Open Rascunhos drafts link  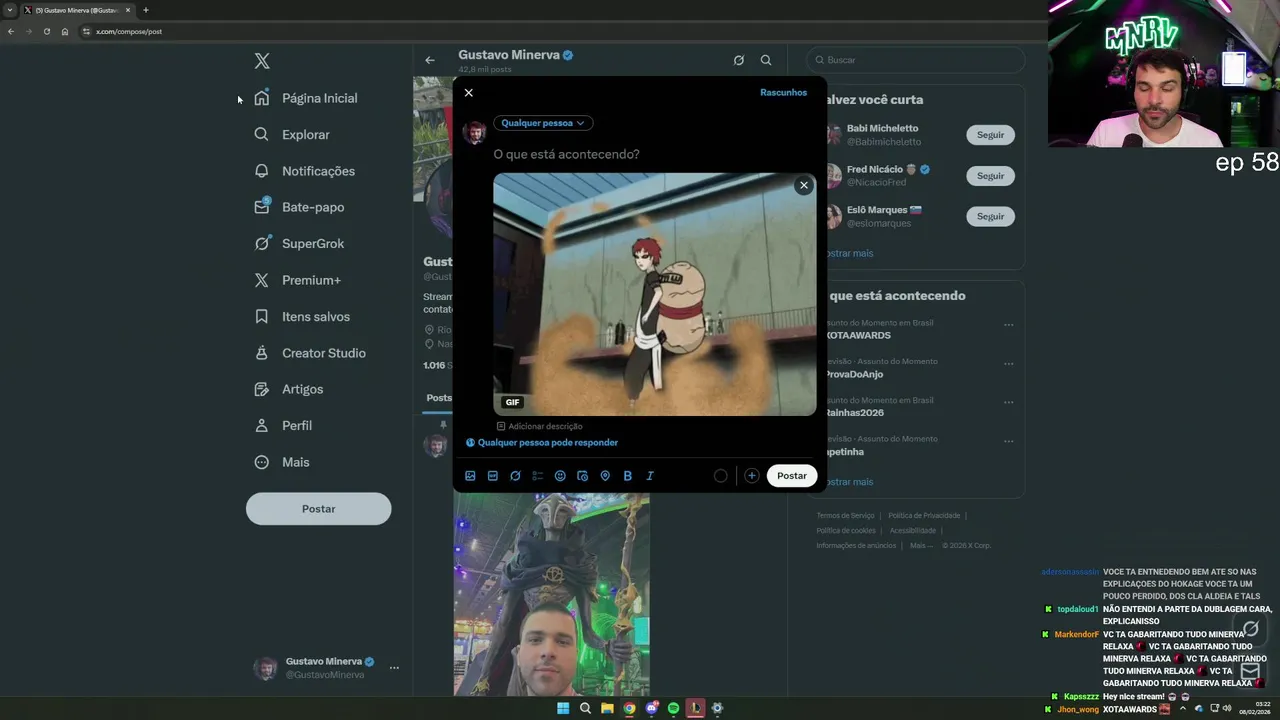coord(783,92)
